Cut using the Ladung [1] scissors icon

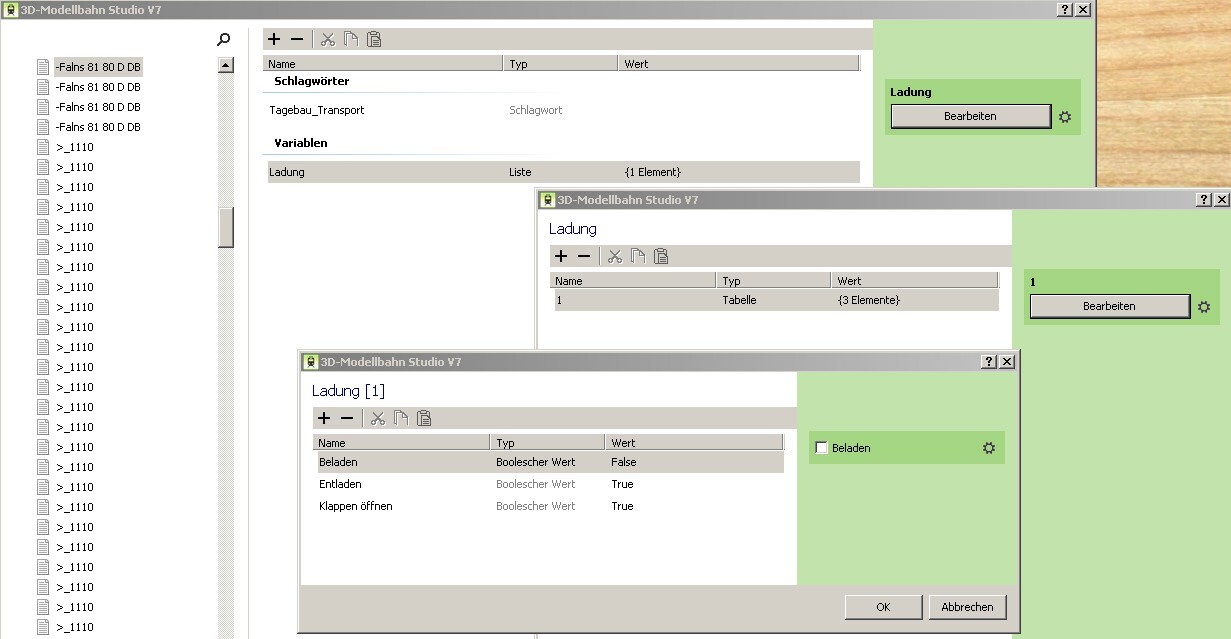(x=377, y=418)
